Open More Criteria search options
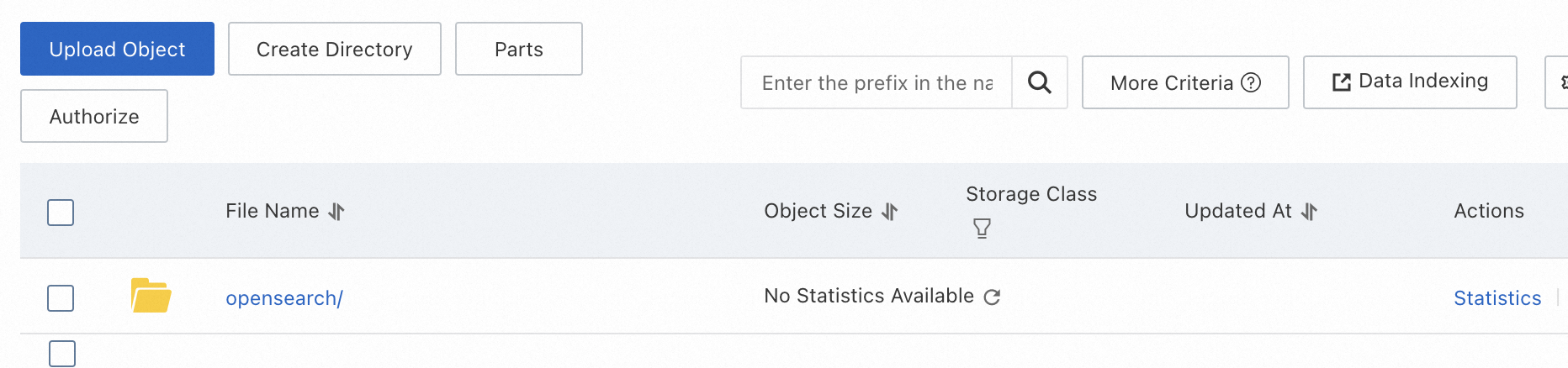 [x=1171, y=83]
